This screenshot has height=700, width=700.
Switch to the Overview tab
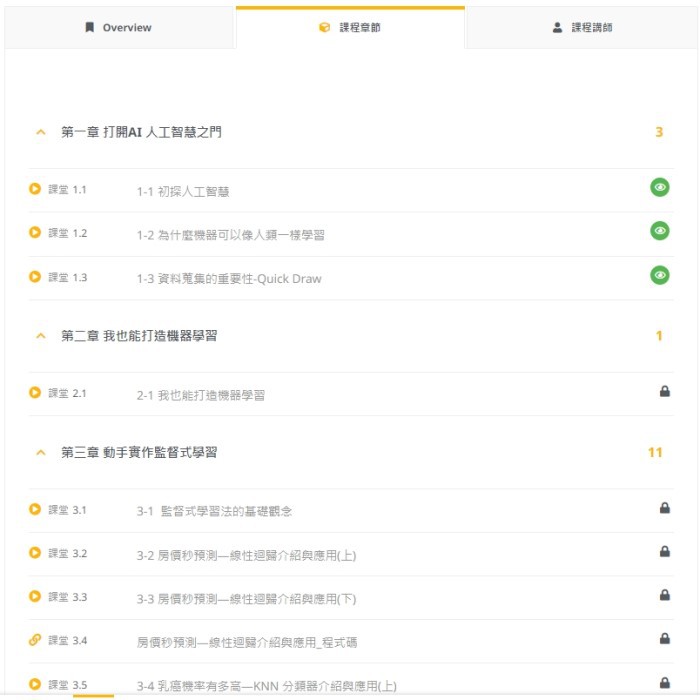tap(119, 28)
